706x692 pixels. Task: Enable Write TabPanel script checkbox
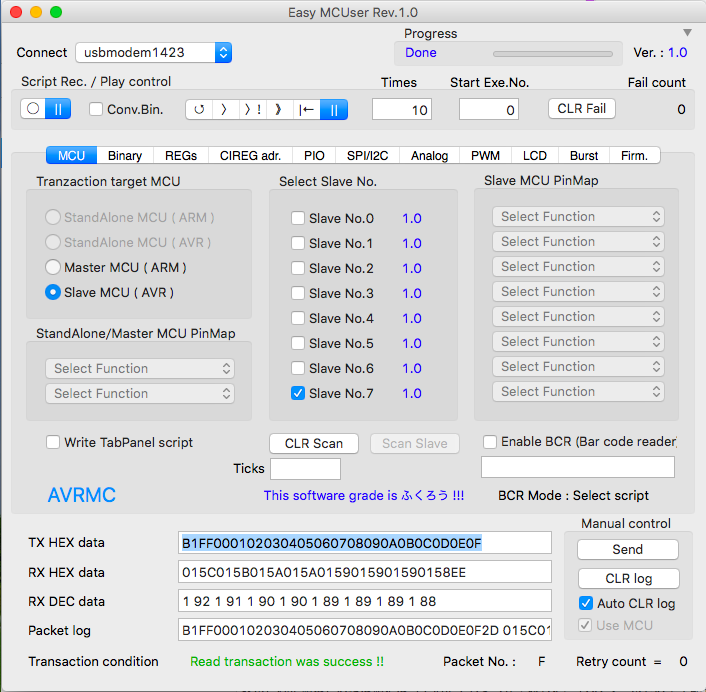(x=53, y=442)
